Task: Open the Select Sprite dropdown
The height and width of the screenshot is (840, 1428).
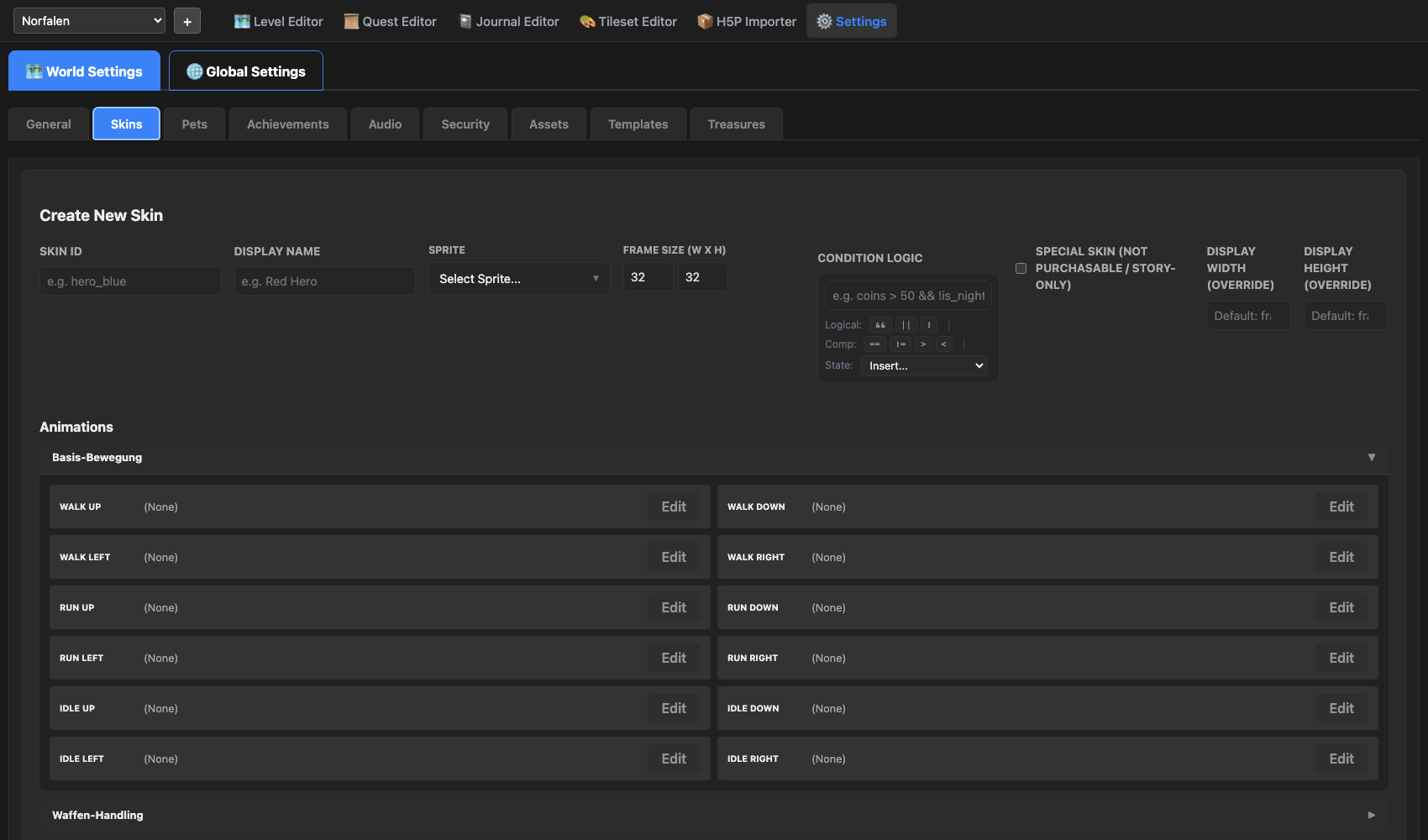Action: click(x=518, y=279)
